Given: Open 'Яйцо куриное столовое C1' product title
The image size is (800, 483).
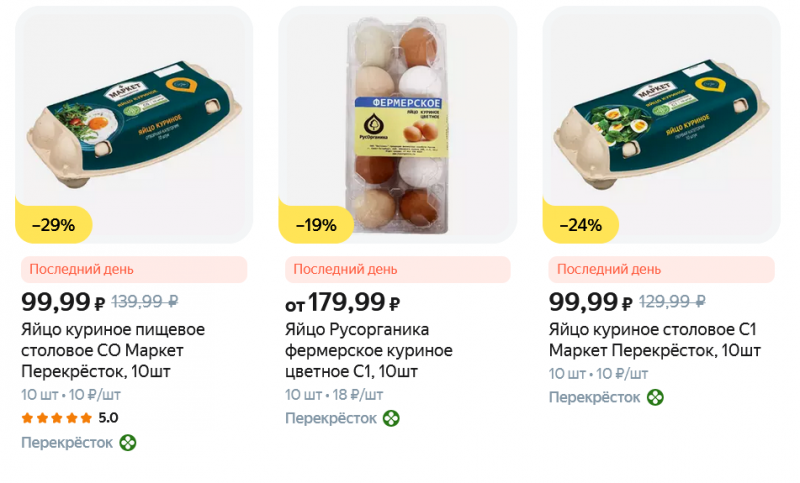Looking at the screenshot, I should click(655, 341).
